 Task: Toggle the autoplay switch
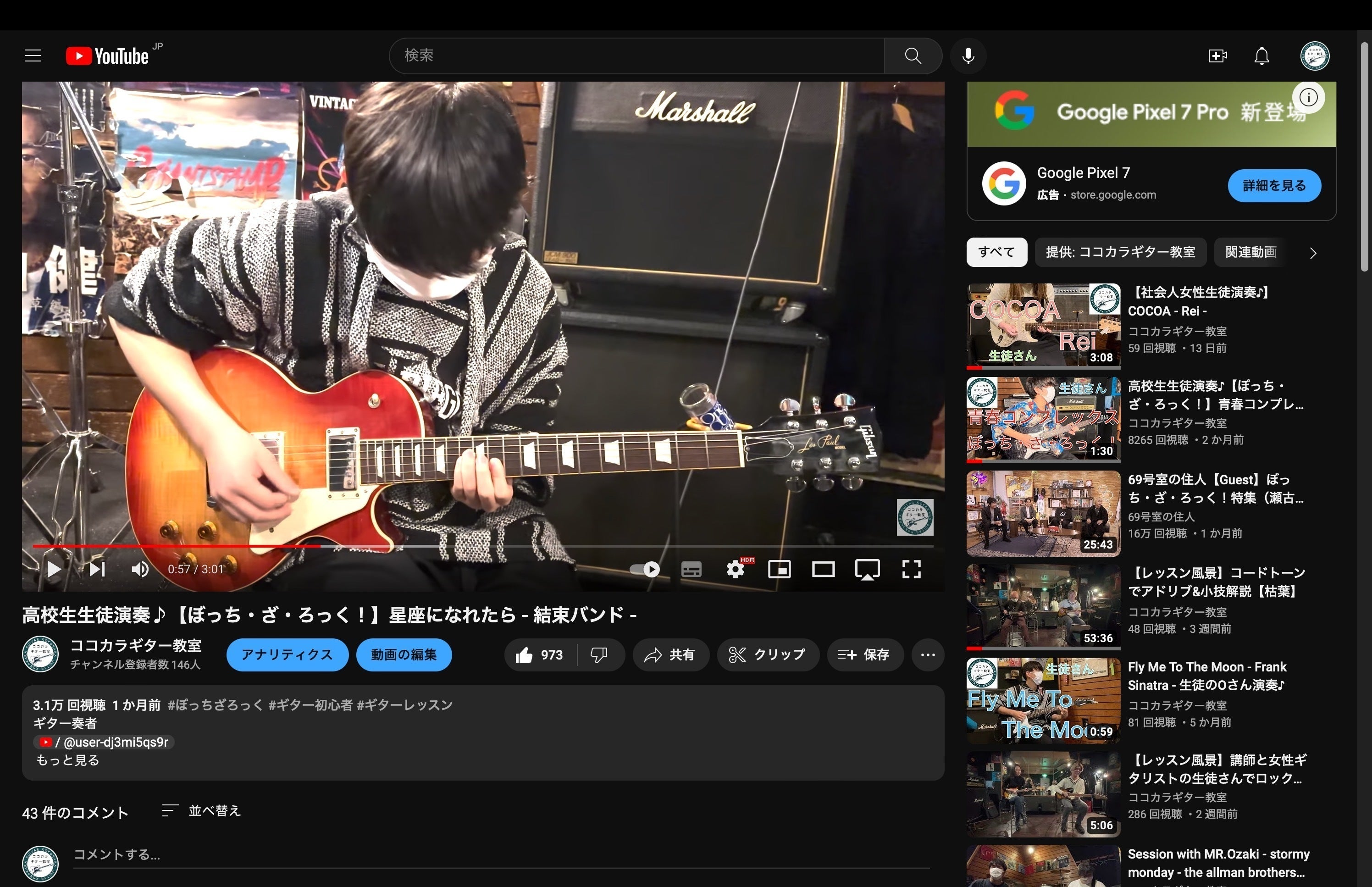click(x=645, y=570)
